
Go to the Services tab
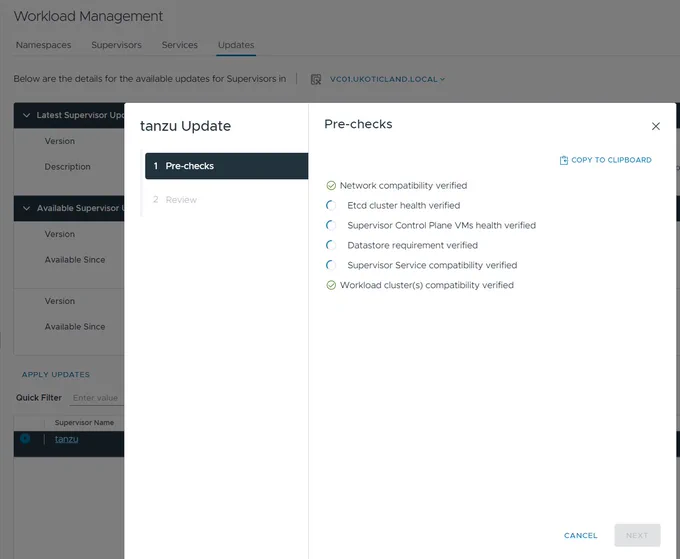point(180,45)
